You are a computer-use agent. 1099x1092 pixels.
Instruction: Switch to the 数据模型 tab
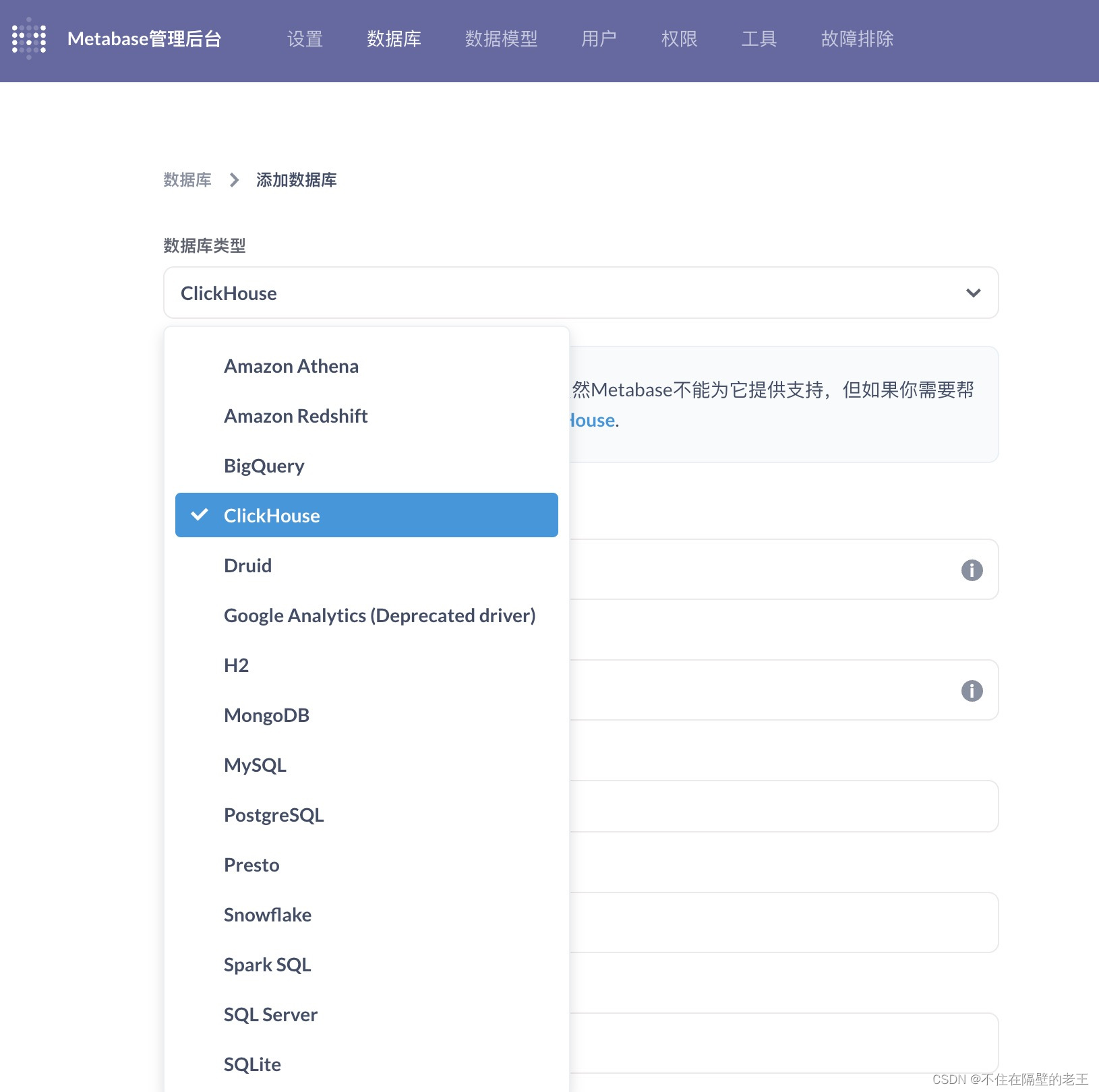pos(501,39)
